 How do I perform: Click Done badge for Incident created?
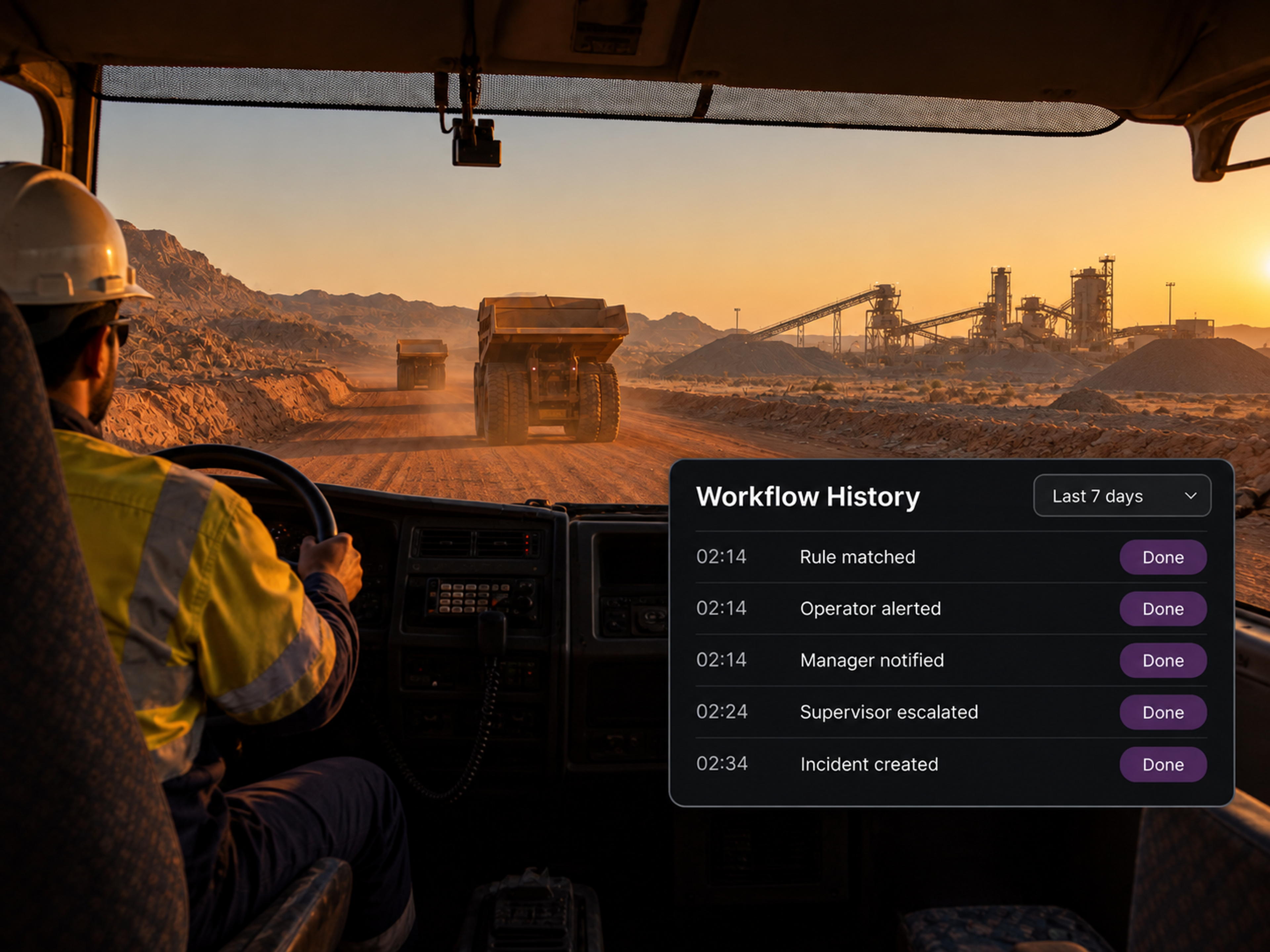1163,764
